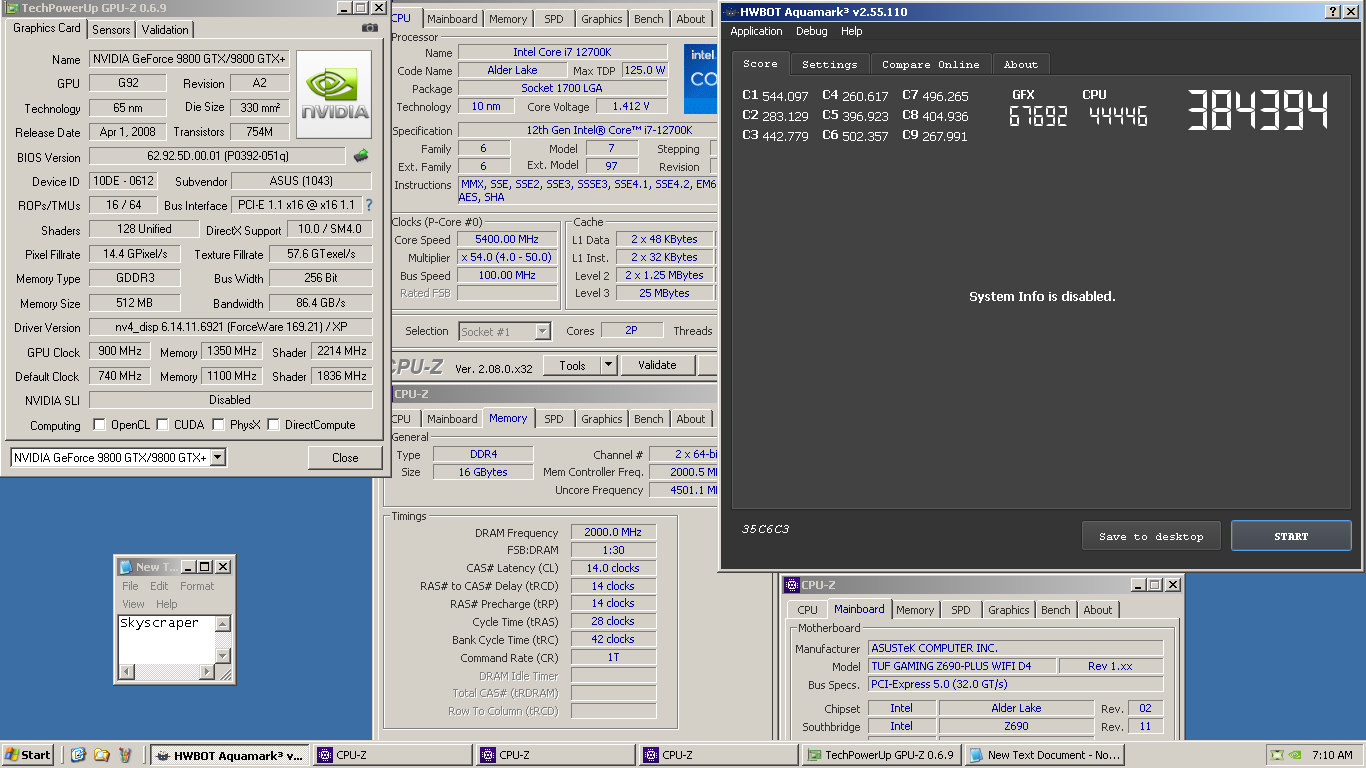Click the Validate button in CPU-Z
1366x768 pixels.
[x=657, y=365]
